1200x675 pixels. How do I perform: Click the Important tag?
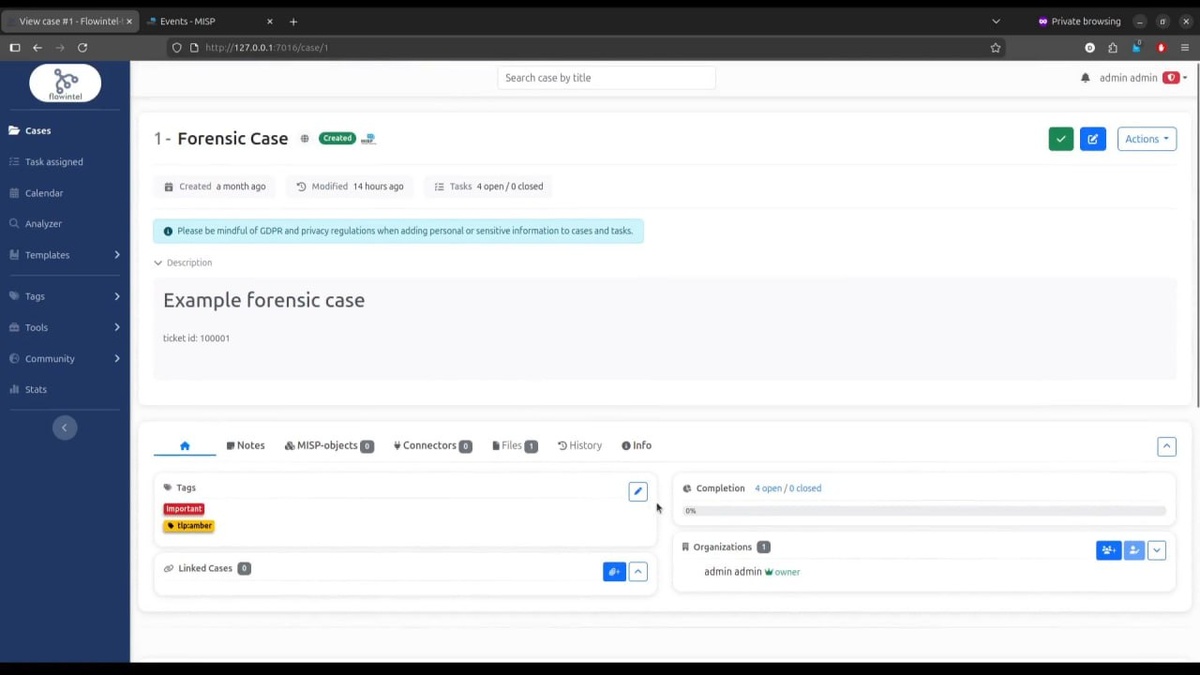pyautogui.click(x=184, y=509)
